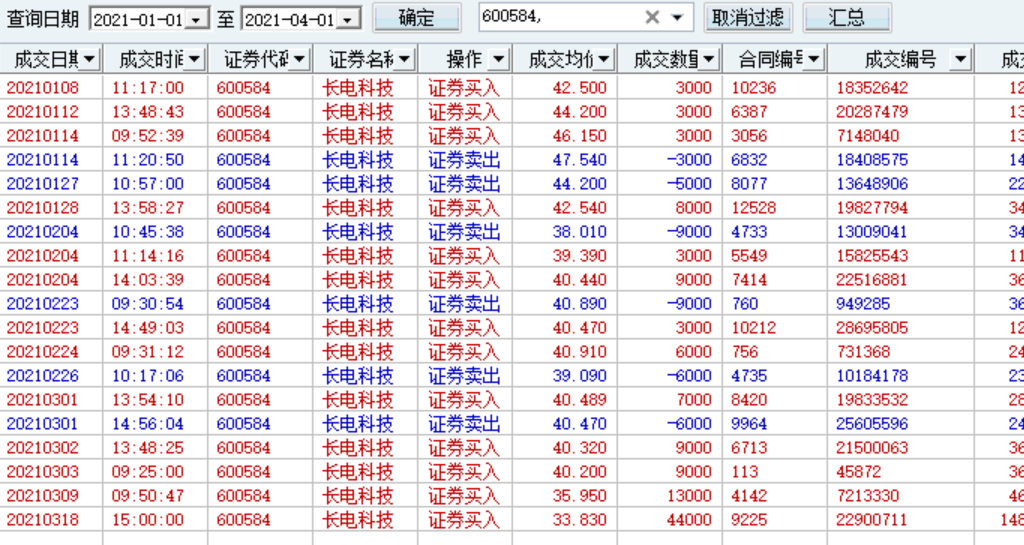The image size is (1024, 545).
Task: Select price cell 39.390
Action: pyautogui.click(x=579, y=256)
